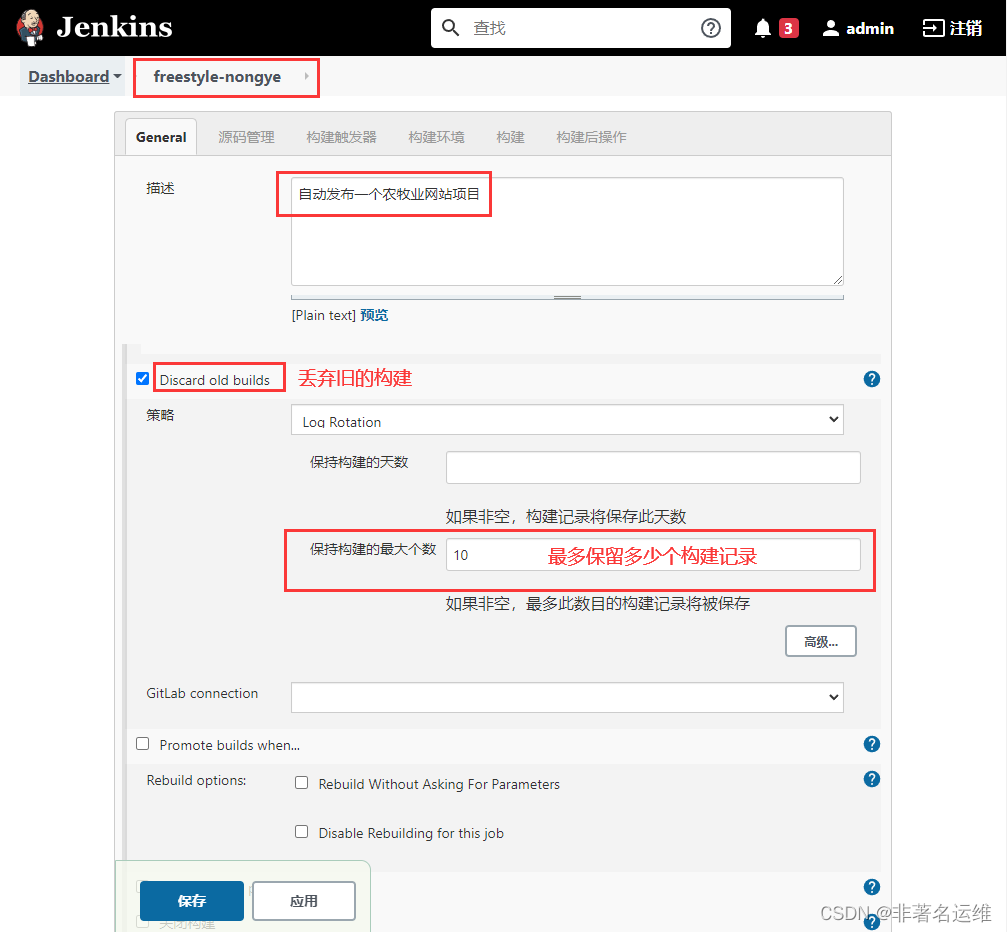Viewport: 1007px width, 932px height.
Task: Click the Jenkins butler logo icon
Action: 30,28
